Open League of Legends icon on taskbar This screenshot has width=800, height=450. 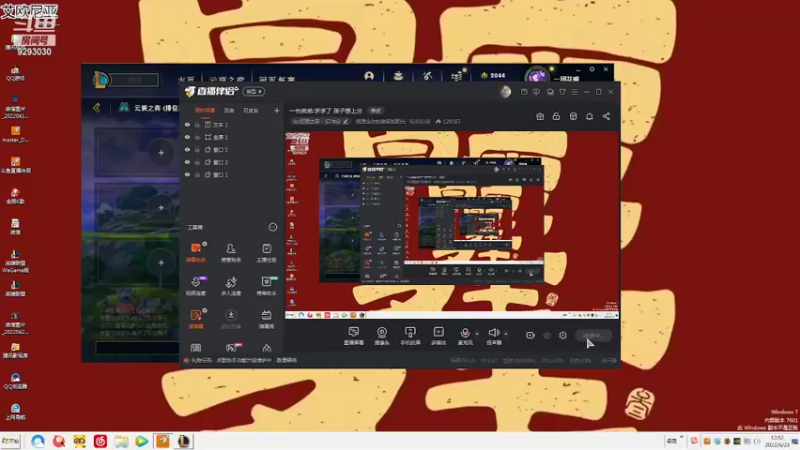tap(184, 441)
